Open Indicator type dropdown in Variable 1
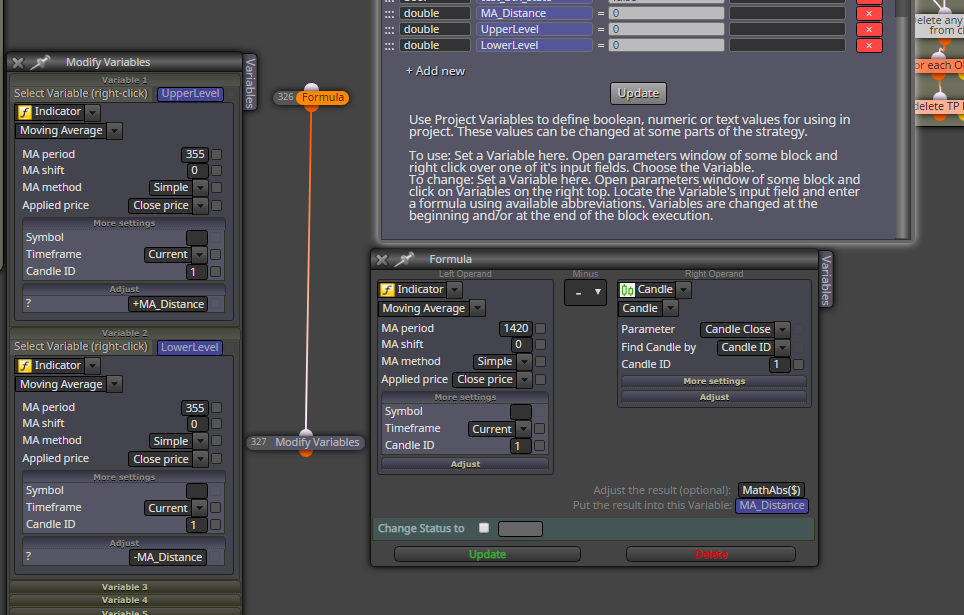This screenshot has height=615, width=964. click(x=92, y=112)
